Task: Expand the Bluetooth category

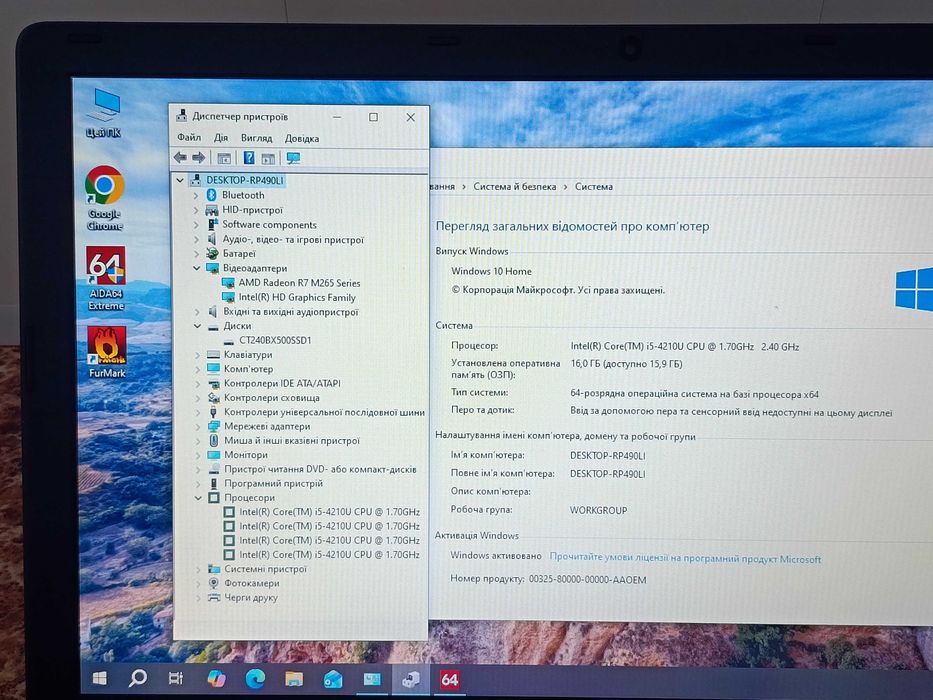Action: pyautogui.click(x=196, y=195)
